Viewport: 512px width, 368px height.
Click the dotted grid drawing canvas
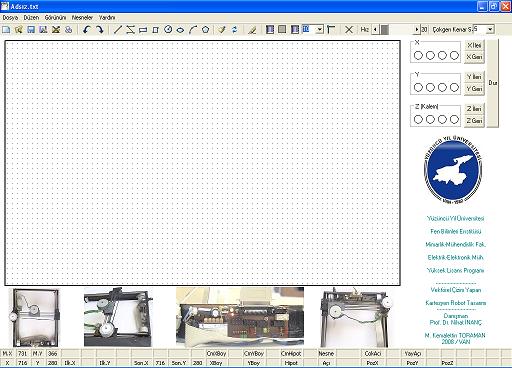[203, 163]
